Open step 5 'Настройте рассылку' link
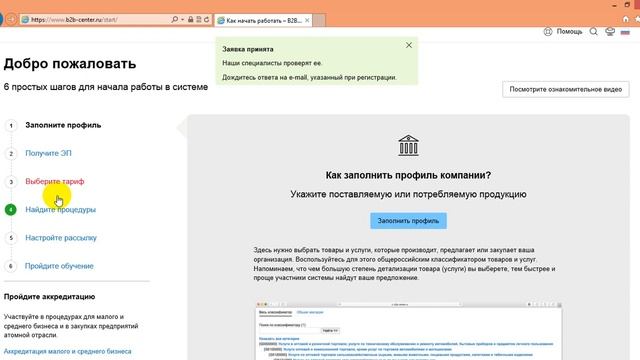Screen dimensions: 640x360 click(x=61, y=238)
